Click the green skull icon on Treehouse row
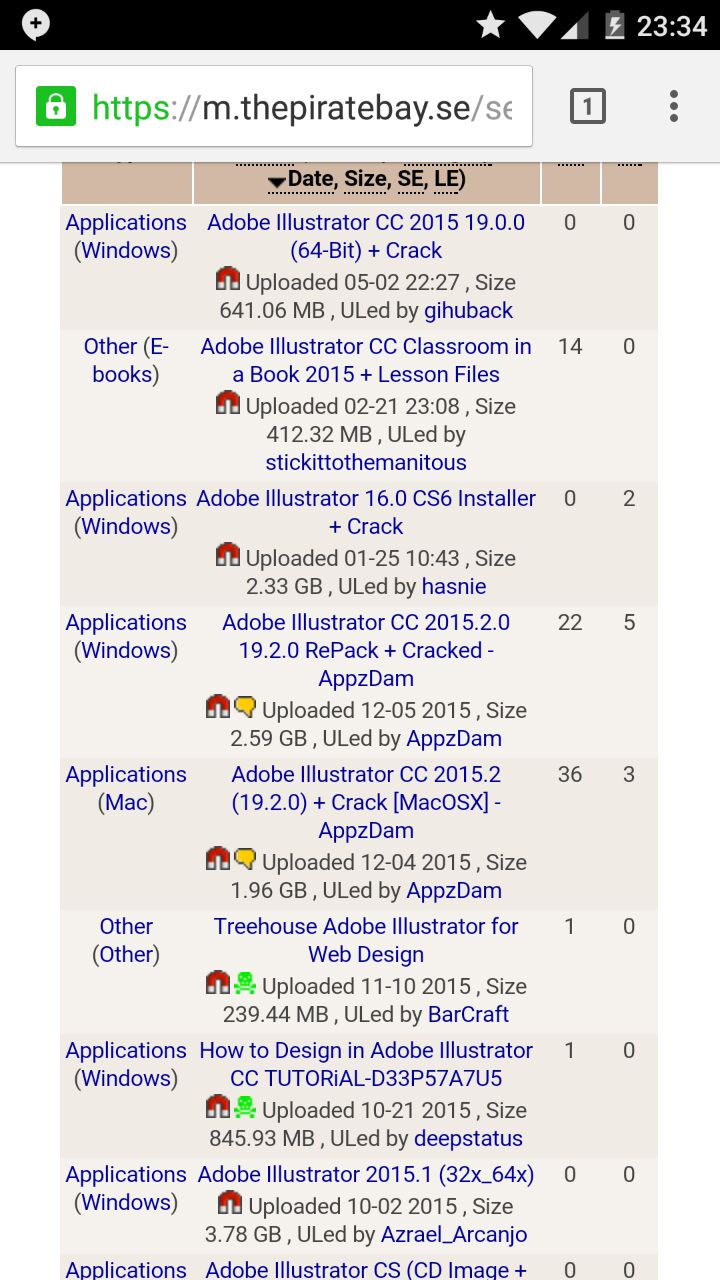 click(245, 983)
